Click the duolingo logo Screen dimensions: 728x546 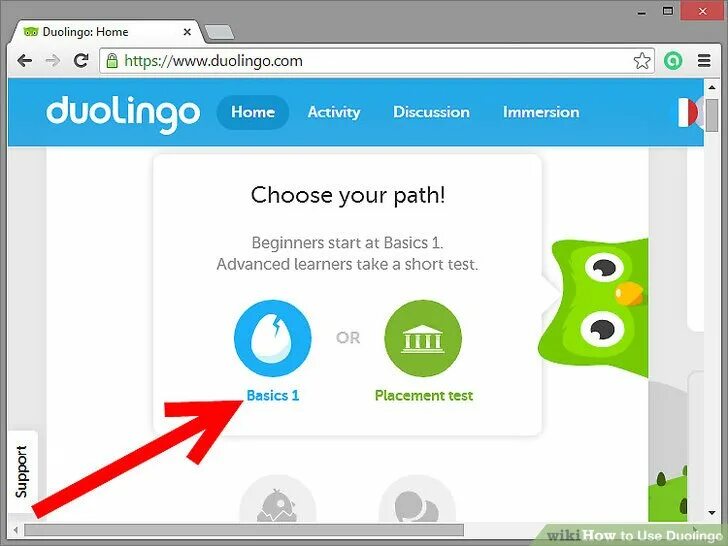123,114
